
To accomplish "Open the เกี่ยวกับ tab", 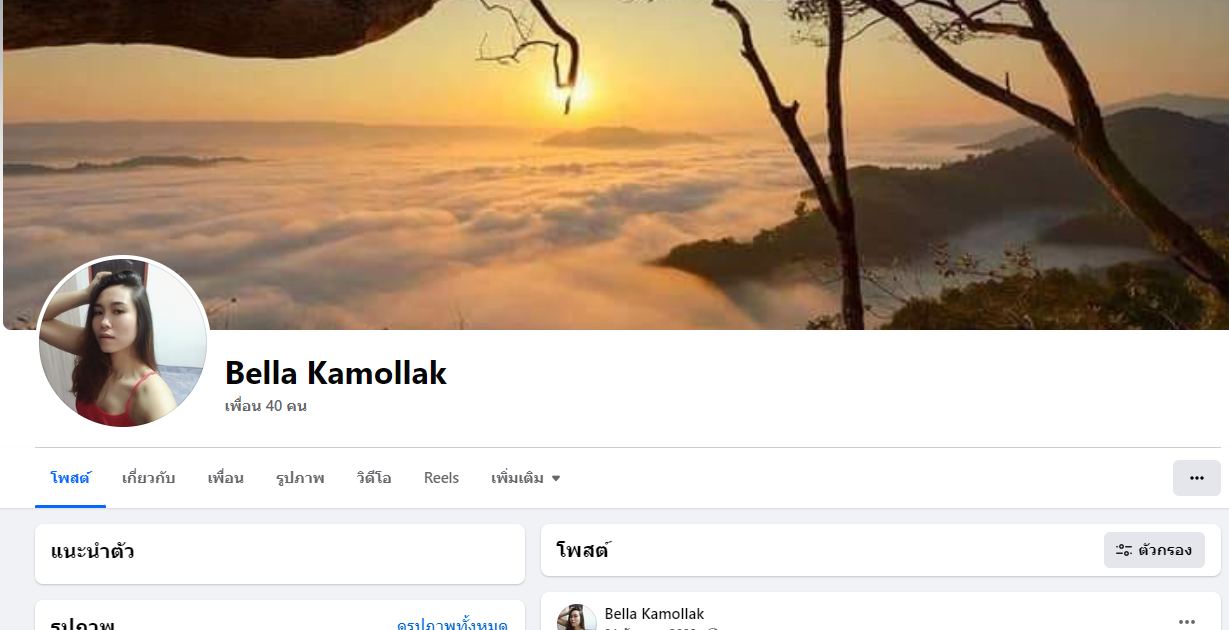I will click(x=148, y=478).
